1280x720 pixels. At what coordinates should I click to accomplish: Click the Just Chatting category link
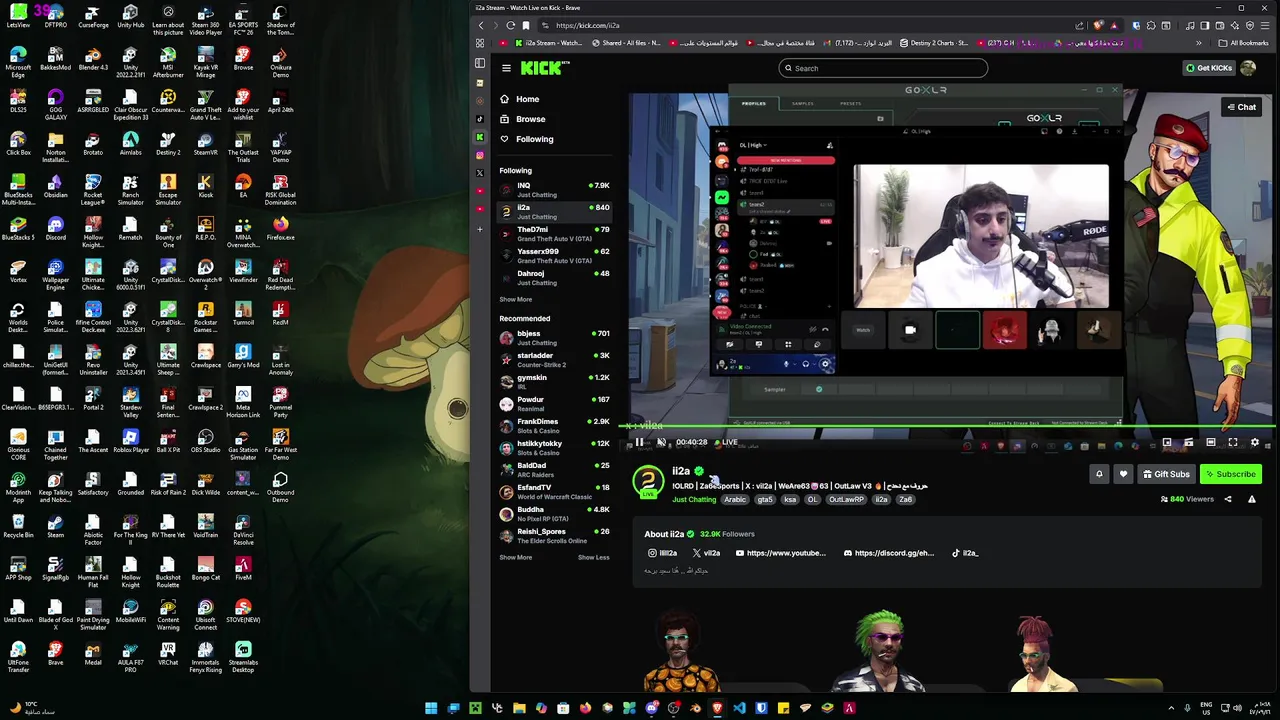coord(694,500)
